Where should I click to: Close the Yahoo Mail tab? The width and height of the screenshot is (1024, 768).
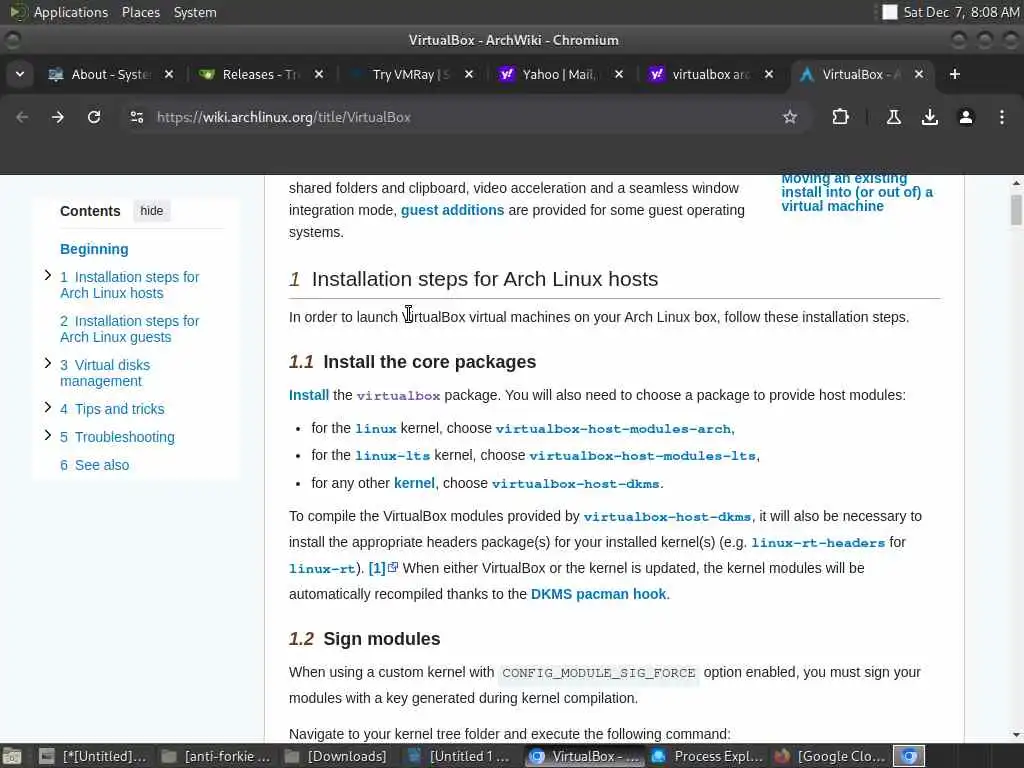pos(619,74)
